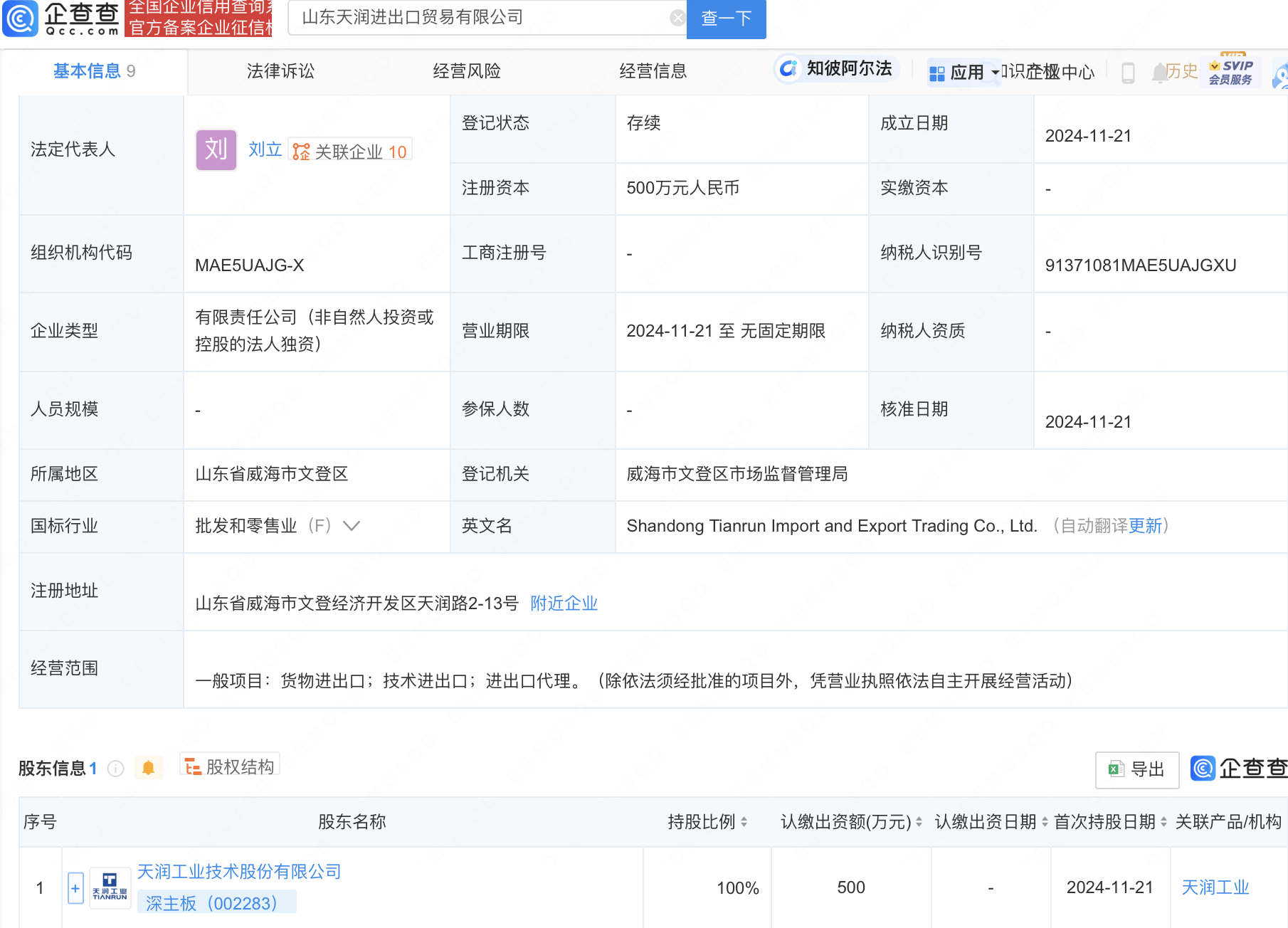This screenshot has height=928, width=1288.
Task: Click the mobile phone icon in top bar
Action: pyautogui.click(x=1128, y=72)
